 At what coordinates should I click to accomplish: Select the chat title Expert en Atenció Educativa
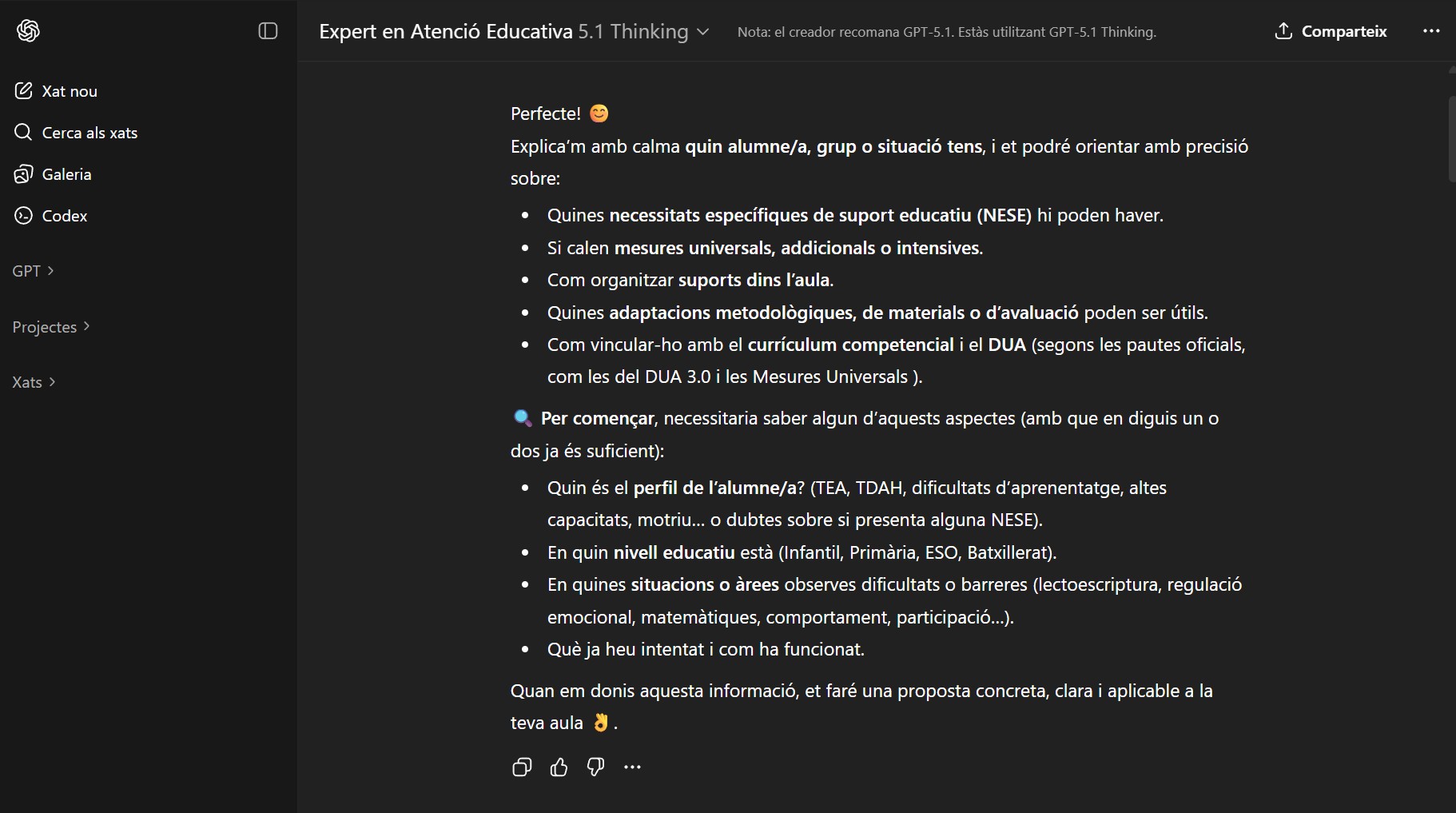445,32
